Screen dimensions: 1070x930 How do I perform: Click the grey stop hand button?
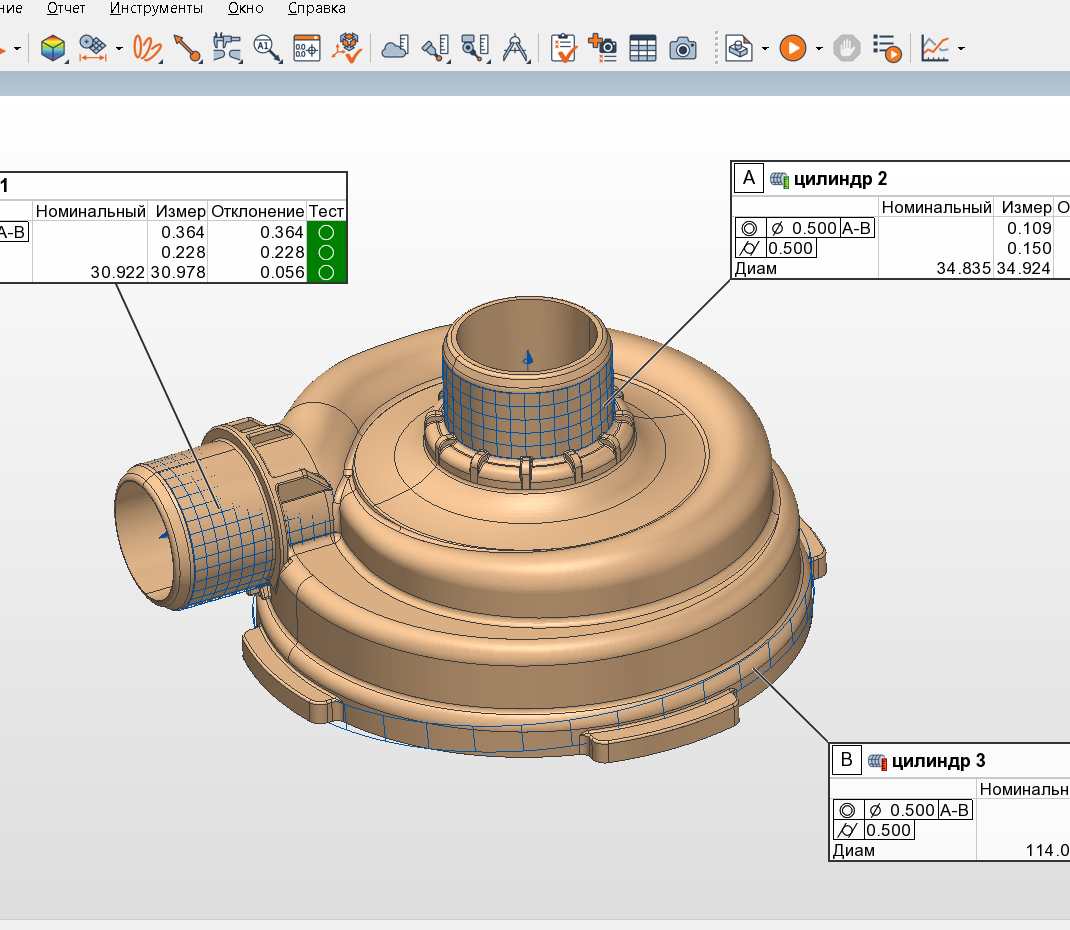(x=846, y=48)
